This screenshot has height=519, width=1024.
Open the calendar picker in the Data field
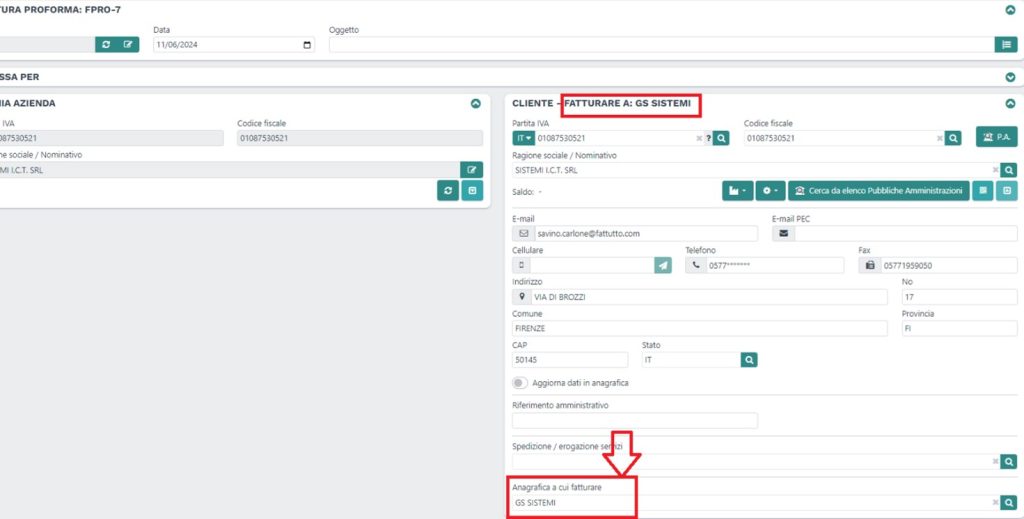pos(306,45)
